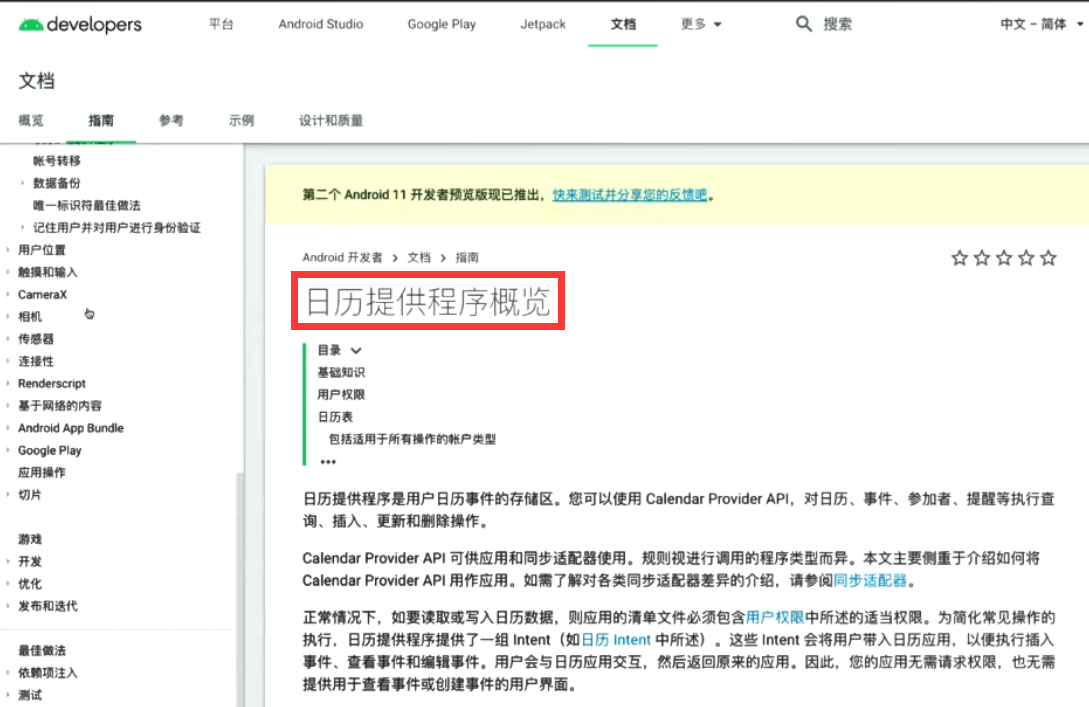Rate the page five stars
1089x707 pixels.
pyautogui.click(x=1048, y=258)
